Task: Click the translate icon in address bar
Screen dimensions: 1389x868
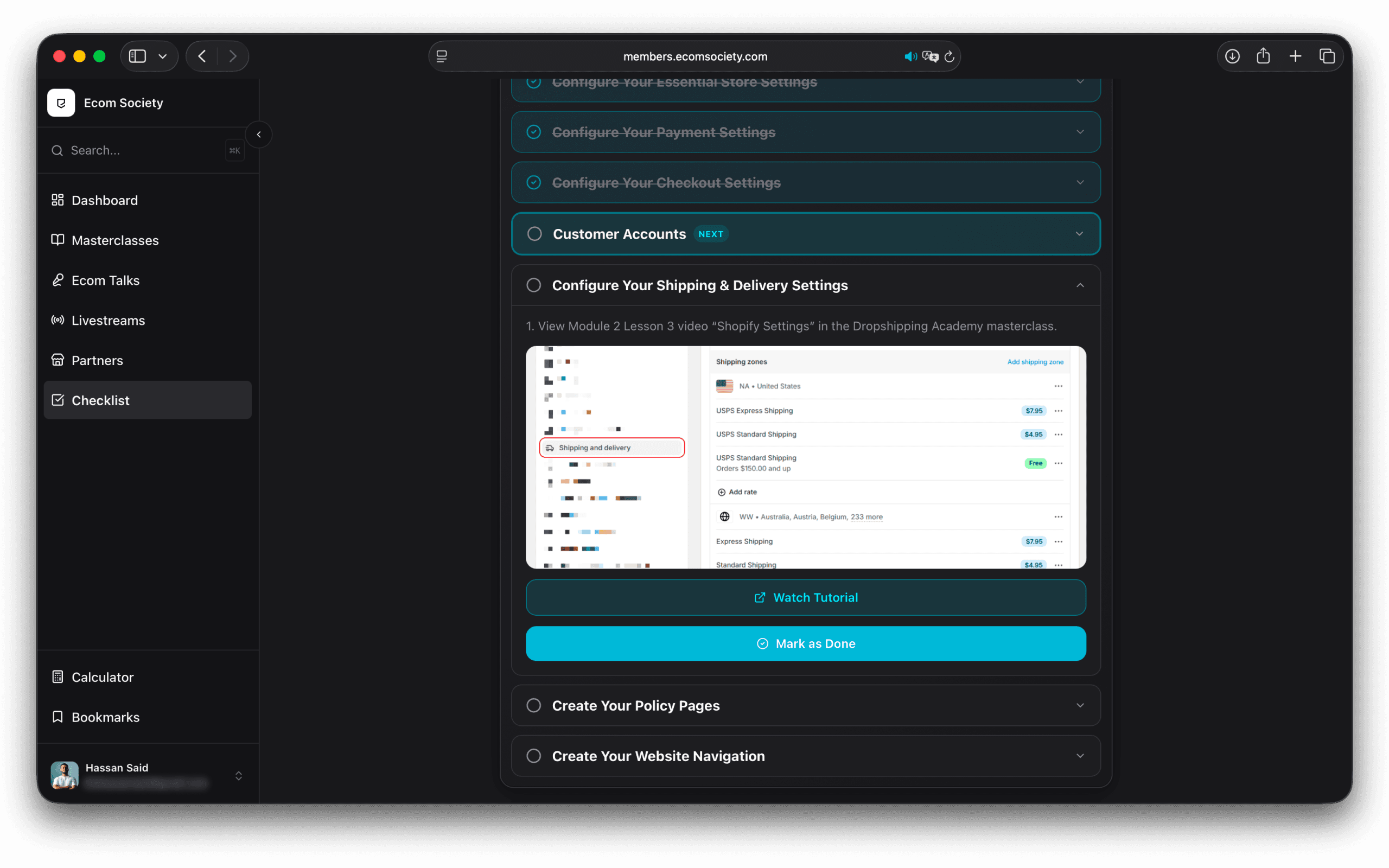Action: click(x=931, y=56)
